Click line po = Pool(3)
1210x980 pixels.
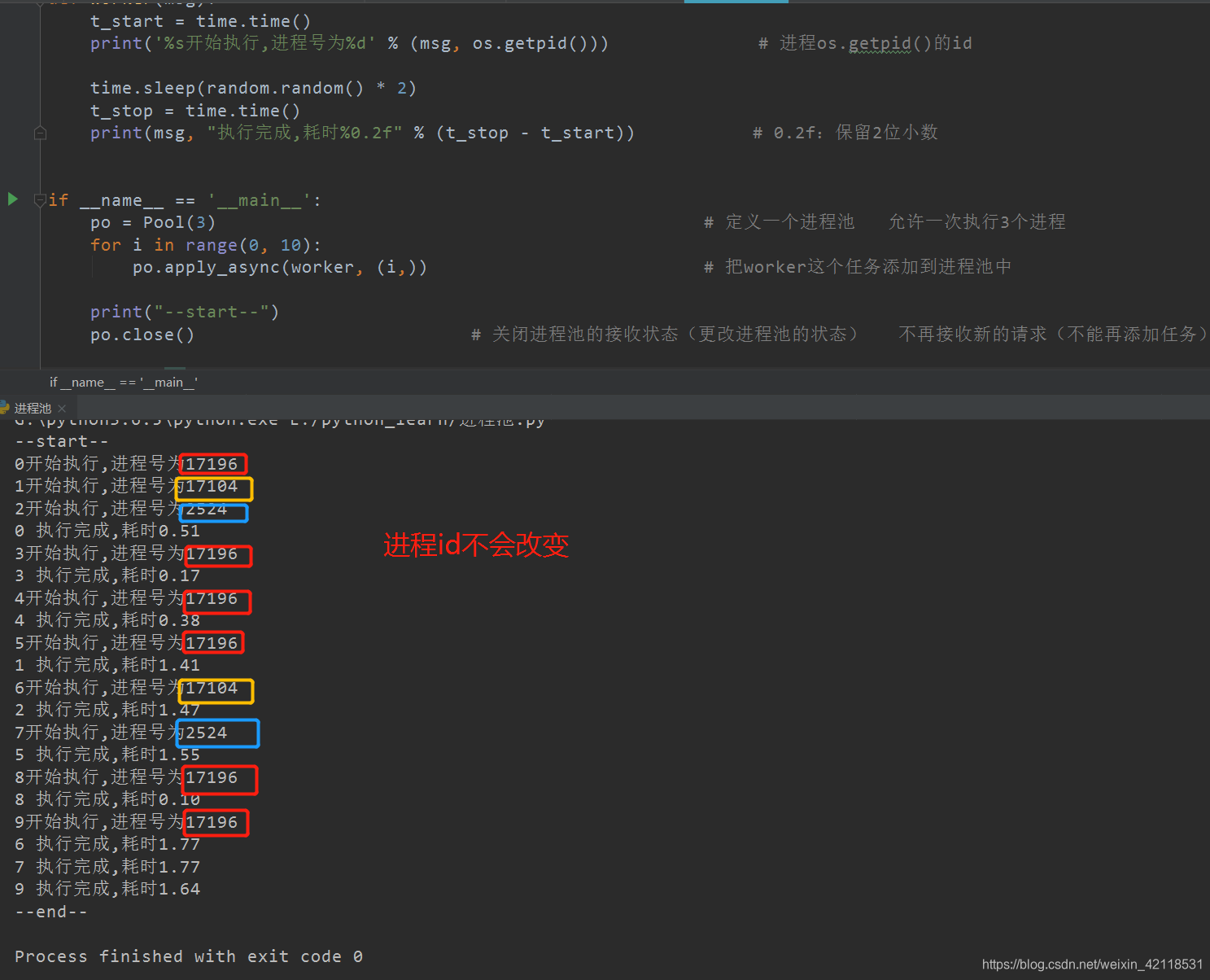pos(153,222)
